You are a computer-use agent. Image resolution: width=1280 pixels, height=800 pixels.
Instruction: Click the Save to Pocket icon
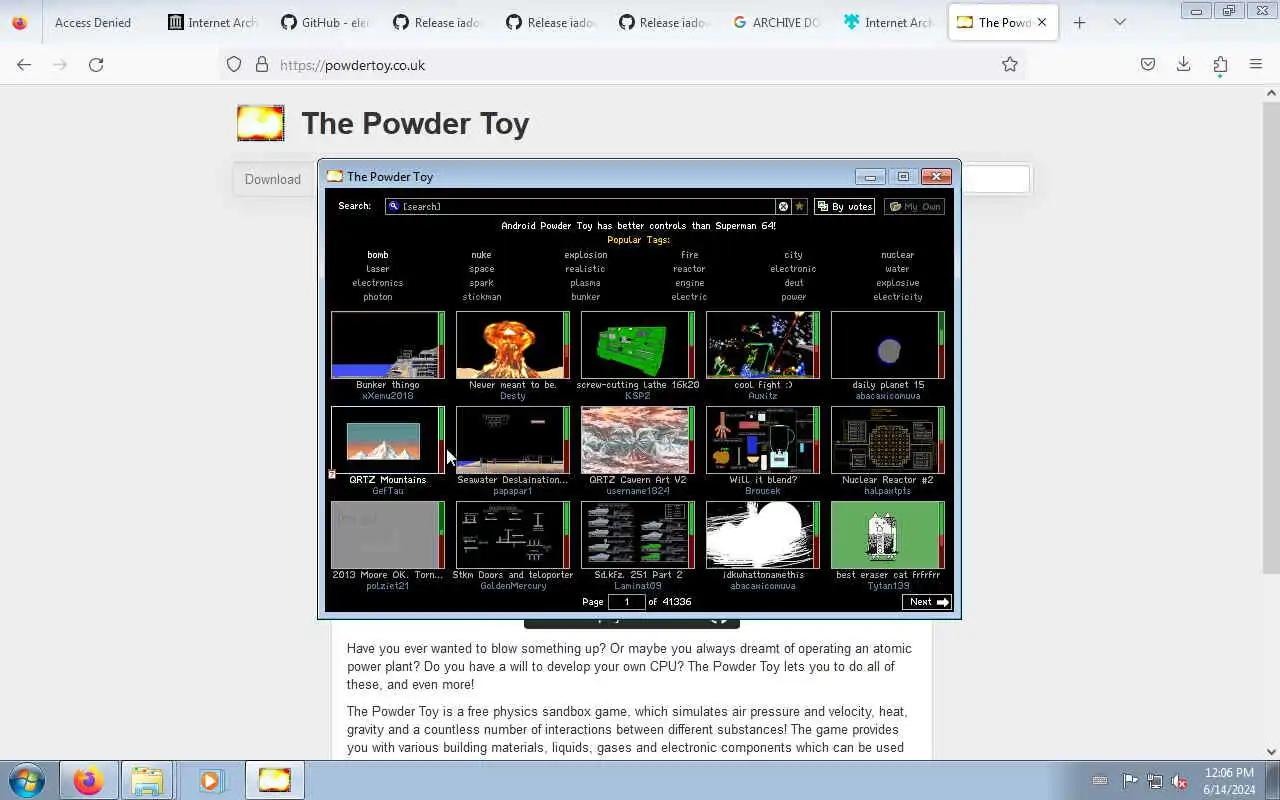coord(1148,64)
